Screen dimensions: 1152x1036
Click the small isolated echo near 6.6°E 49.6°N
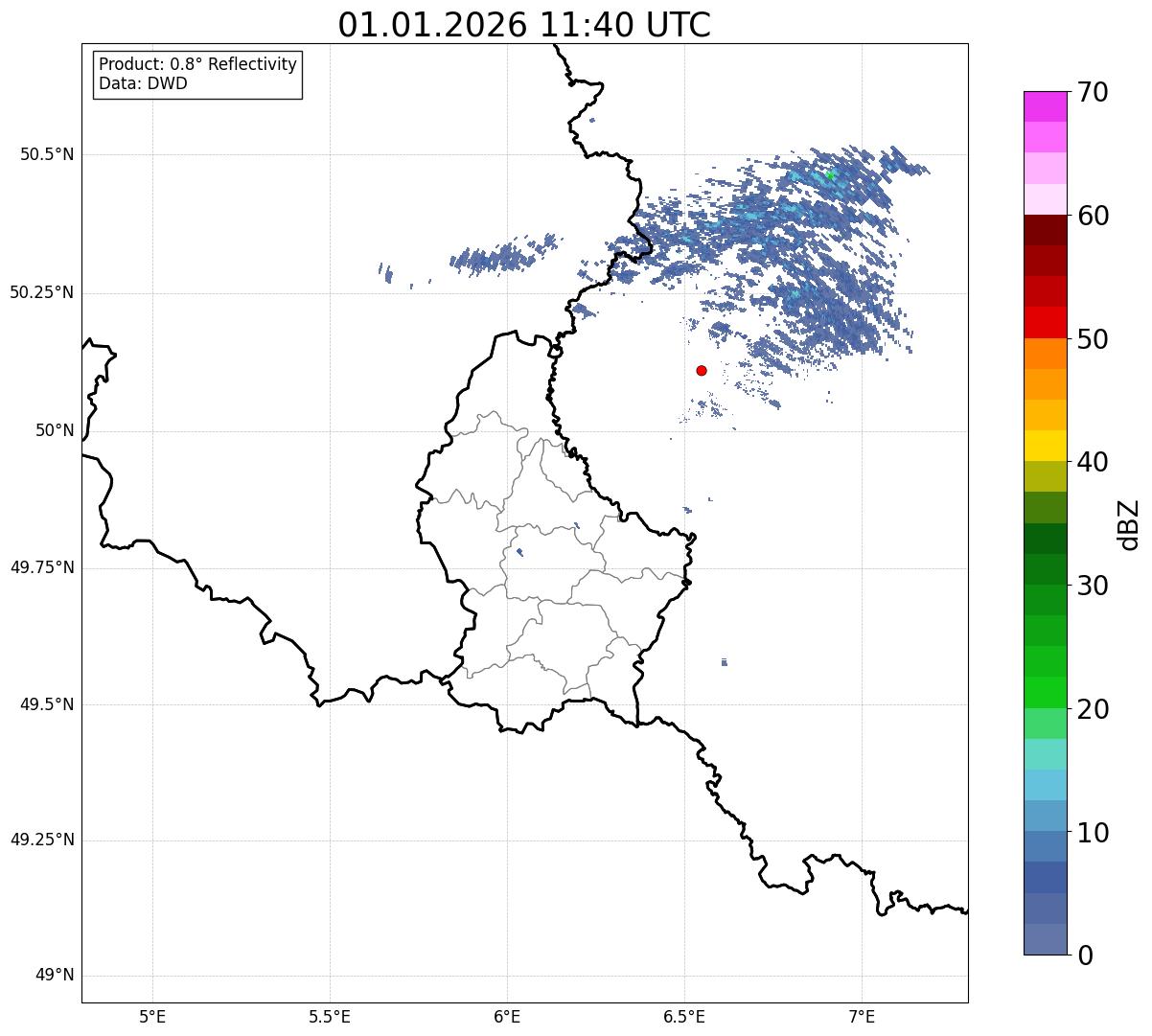click(724, 662)
